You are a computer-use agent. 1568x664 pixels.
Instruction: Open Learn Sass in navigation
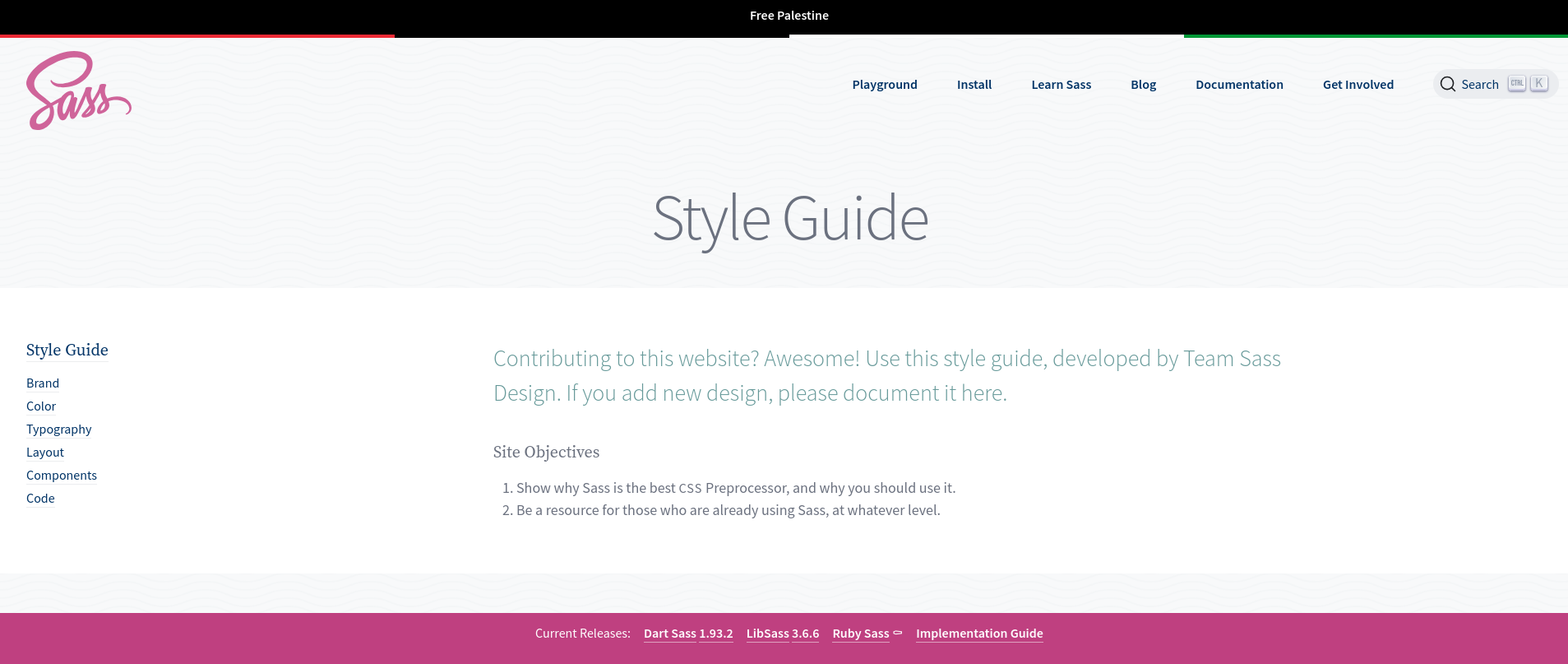(1061, 85)
